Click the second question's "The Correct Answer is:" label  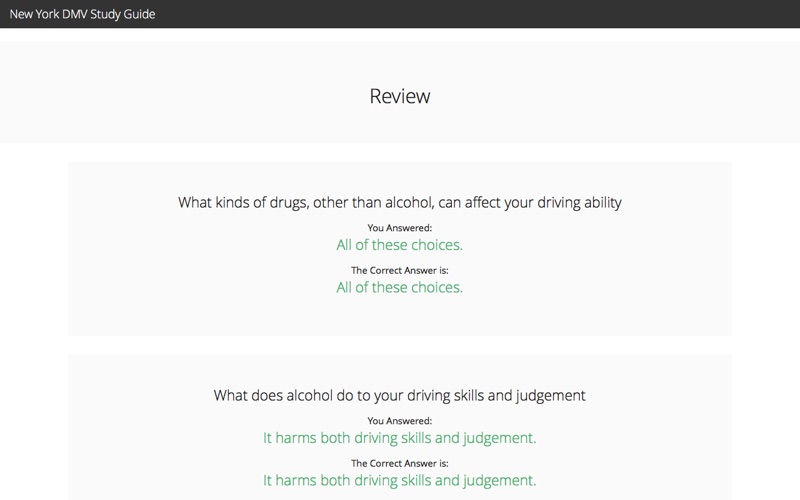400,463
